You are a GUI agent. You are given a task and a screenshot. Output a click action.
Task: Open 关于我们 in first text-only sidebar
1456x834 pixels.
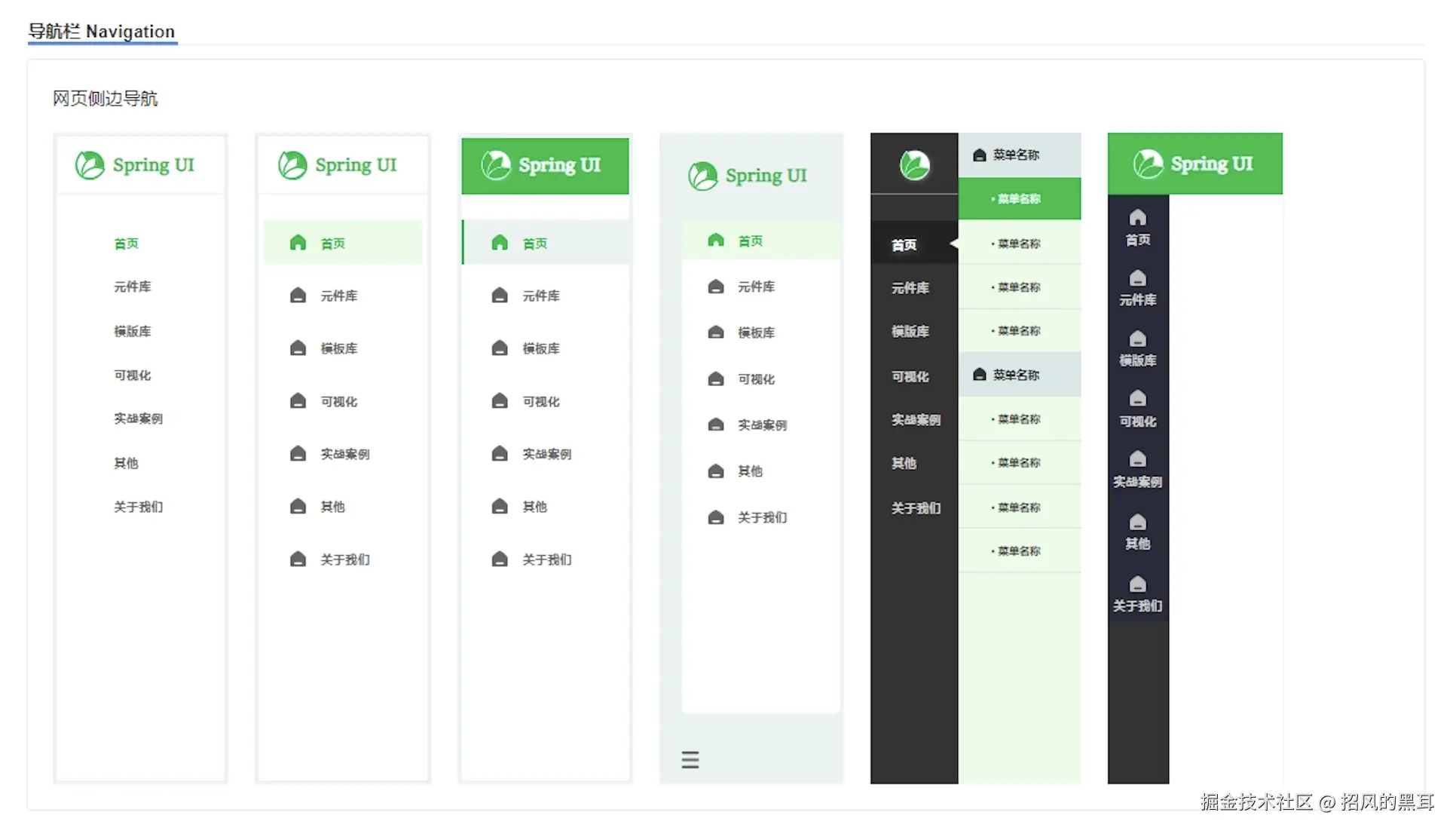tap(138, 507)
